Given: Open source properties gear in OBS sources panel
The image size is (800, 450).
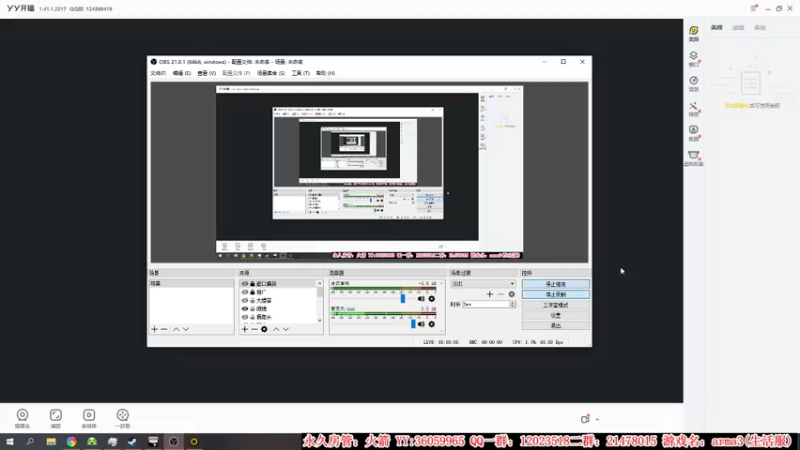Looking at the screenshot, I should tap(264, 329).
